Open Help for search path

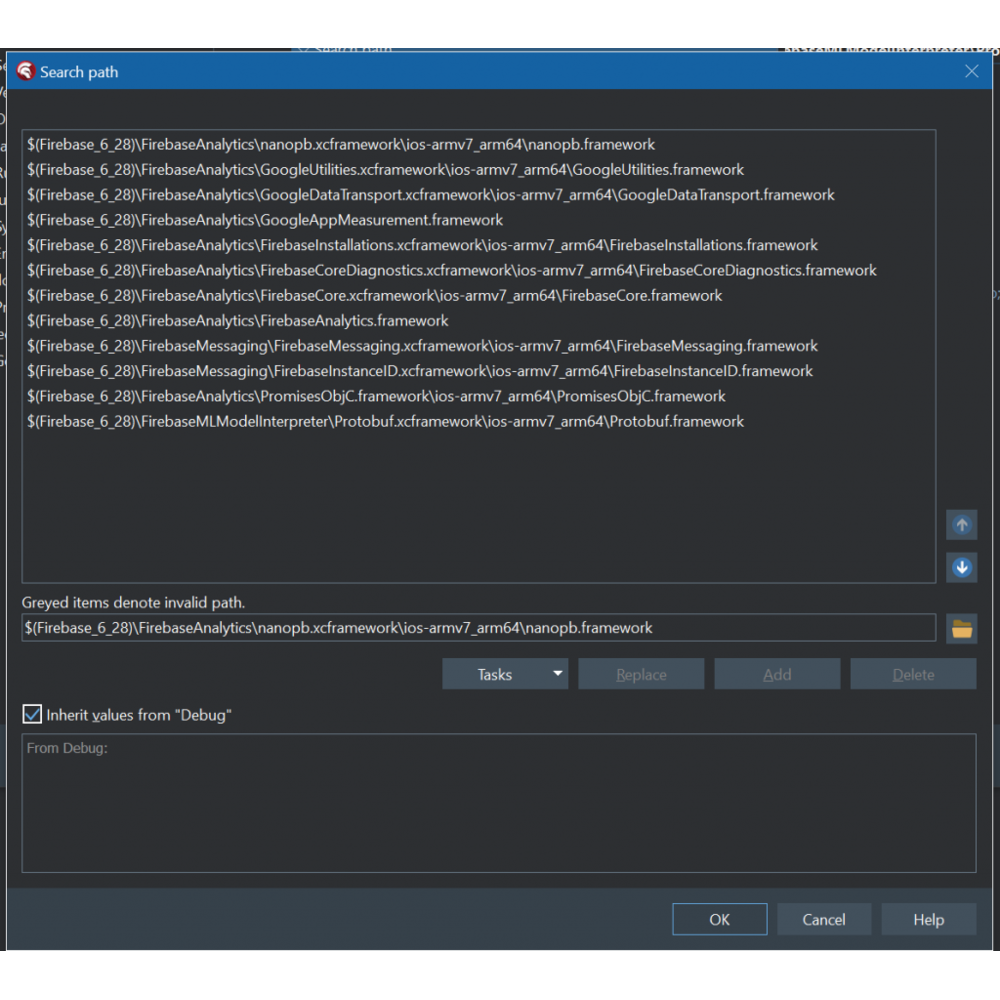(x=928, y=919)
